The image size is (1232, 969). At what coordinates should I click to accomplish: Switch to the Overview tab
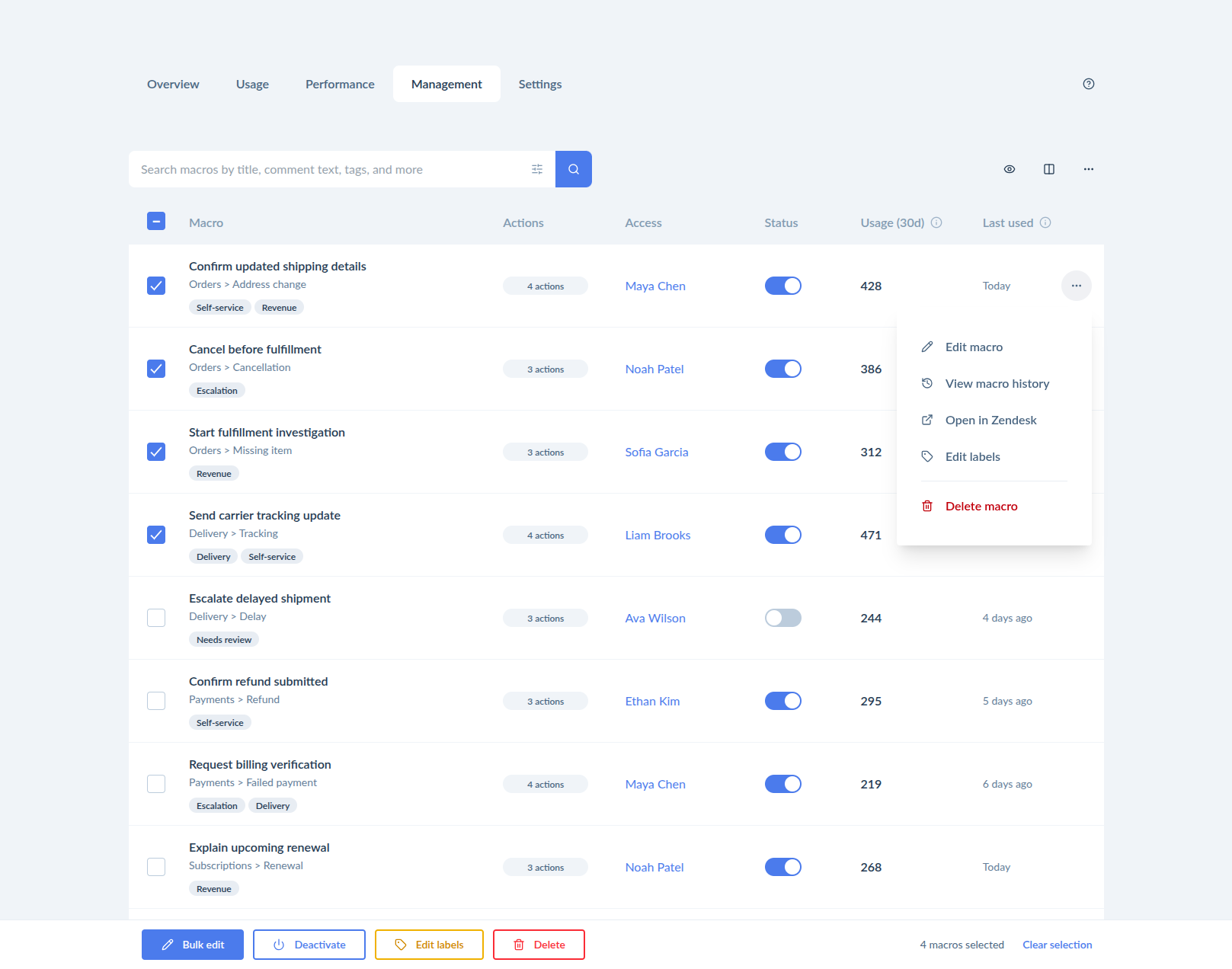(173, 84)
